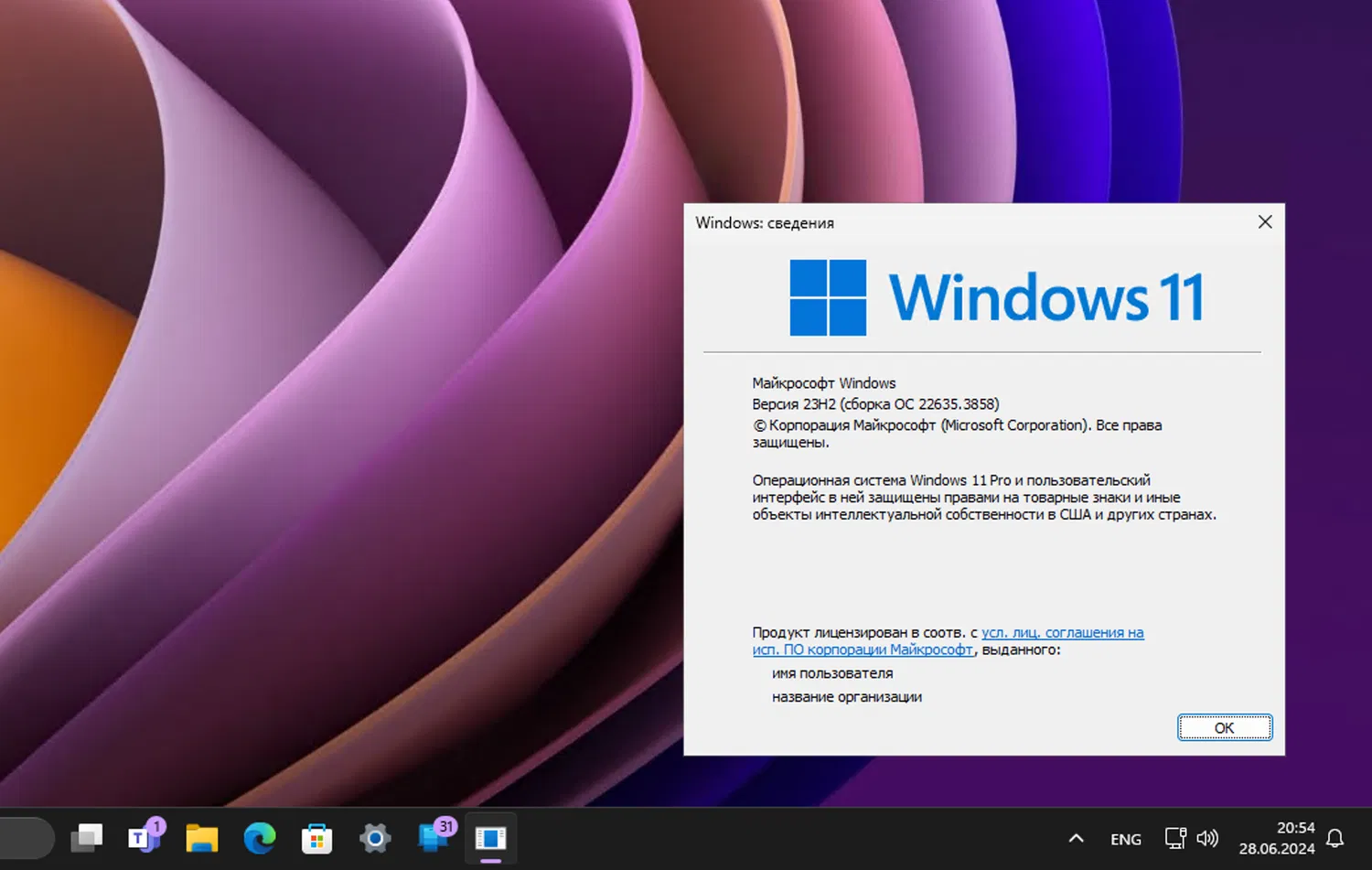The height and width of the screenshot is (870, 1372).
Task: Select the active winver app icon in taskbar
Action: click(490, 838)
